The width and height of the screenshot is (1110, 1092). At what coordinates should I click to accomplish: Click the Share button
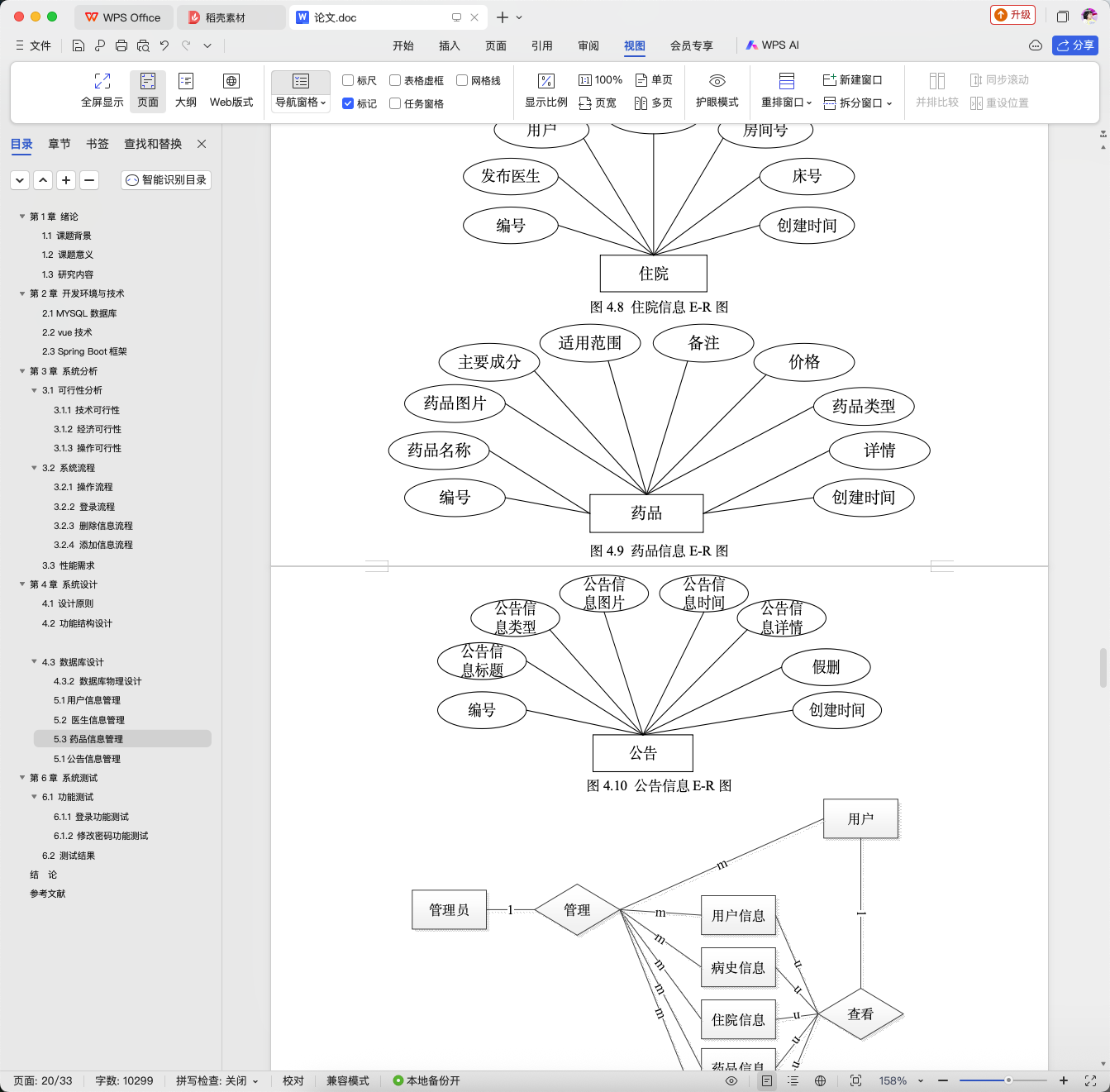(1074, 45)
